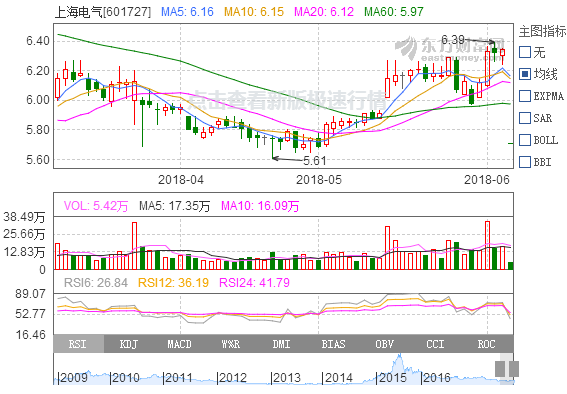Enable the BOLL indicator checkbox

[525, 140]
